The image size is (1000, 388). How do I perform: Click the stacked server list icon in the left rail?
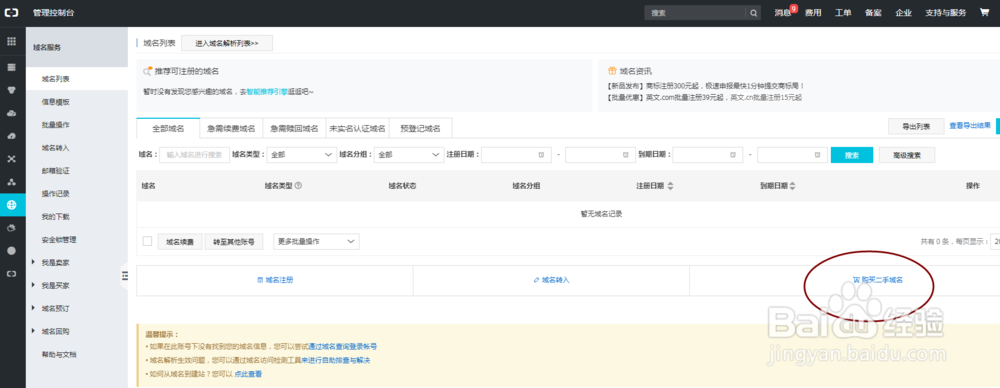(x=11, y=67)
